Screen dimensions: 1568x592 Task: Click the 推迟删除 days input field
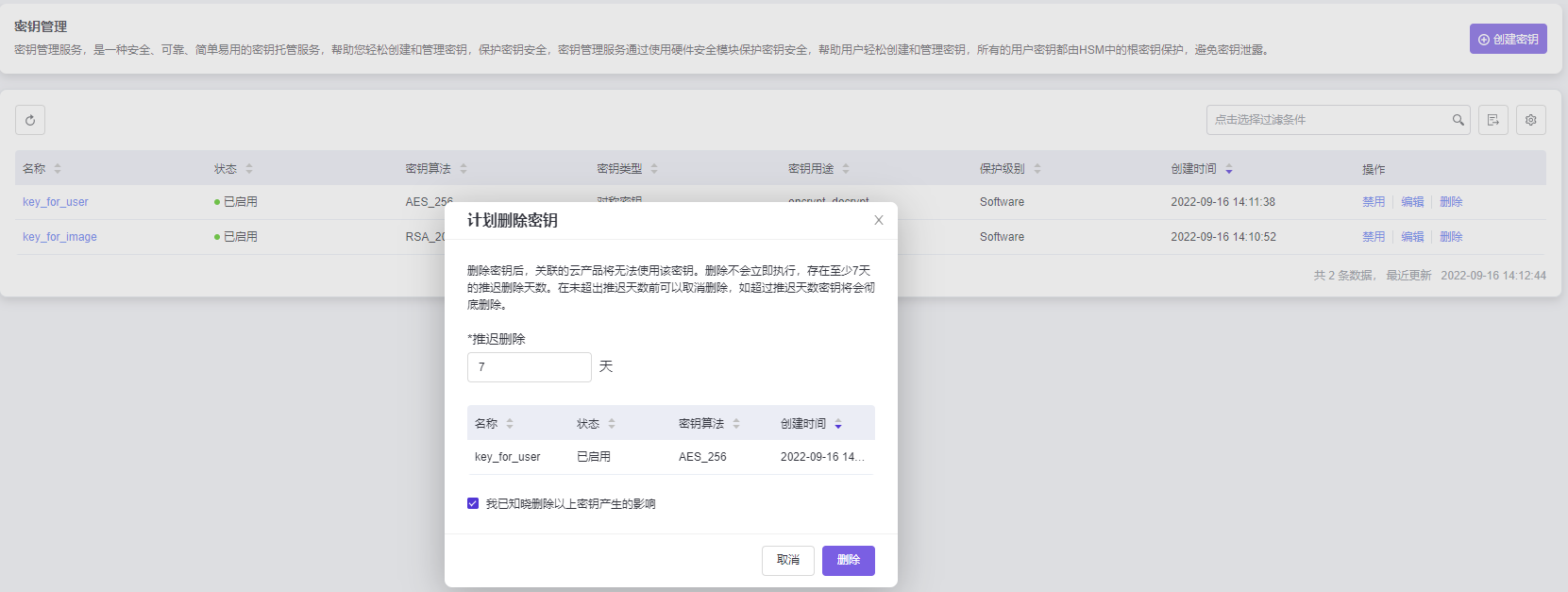point(529,367)
